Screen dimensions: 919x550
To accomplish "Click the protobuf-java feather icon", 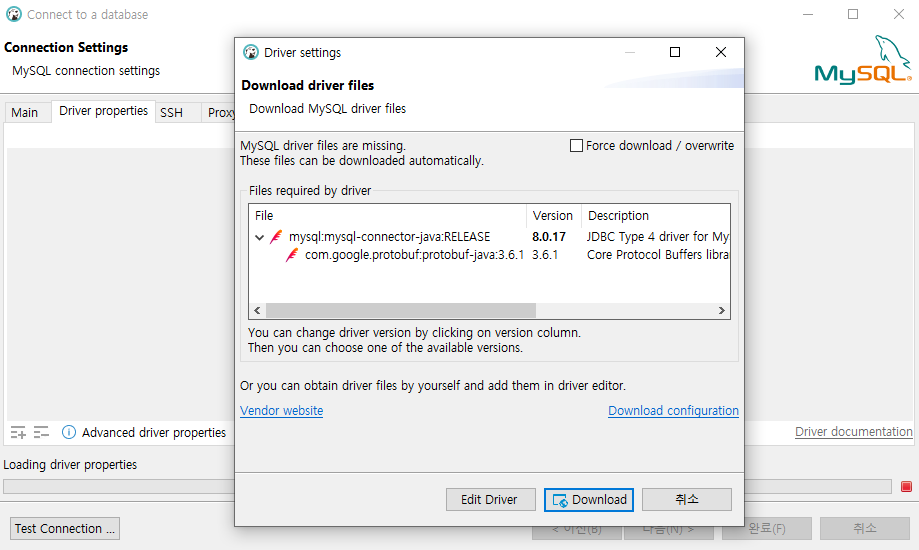I will click(x=292, y=255).
